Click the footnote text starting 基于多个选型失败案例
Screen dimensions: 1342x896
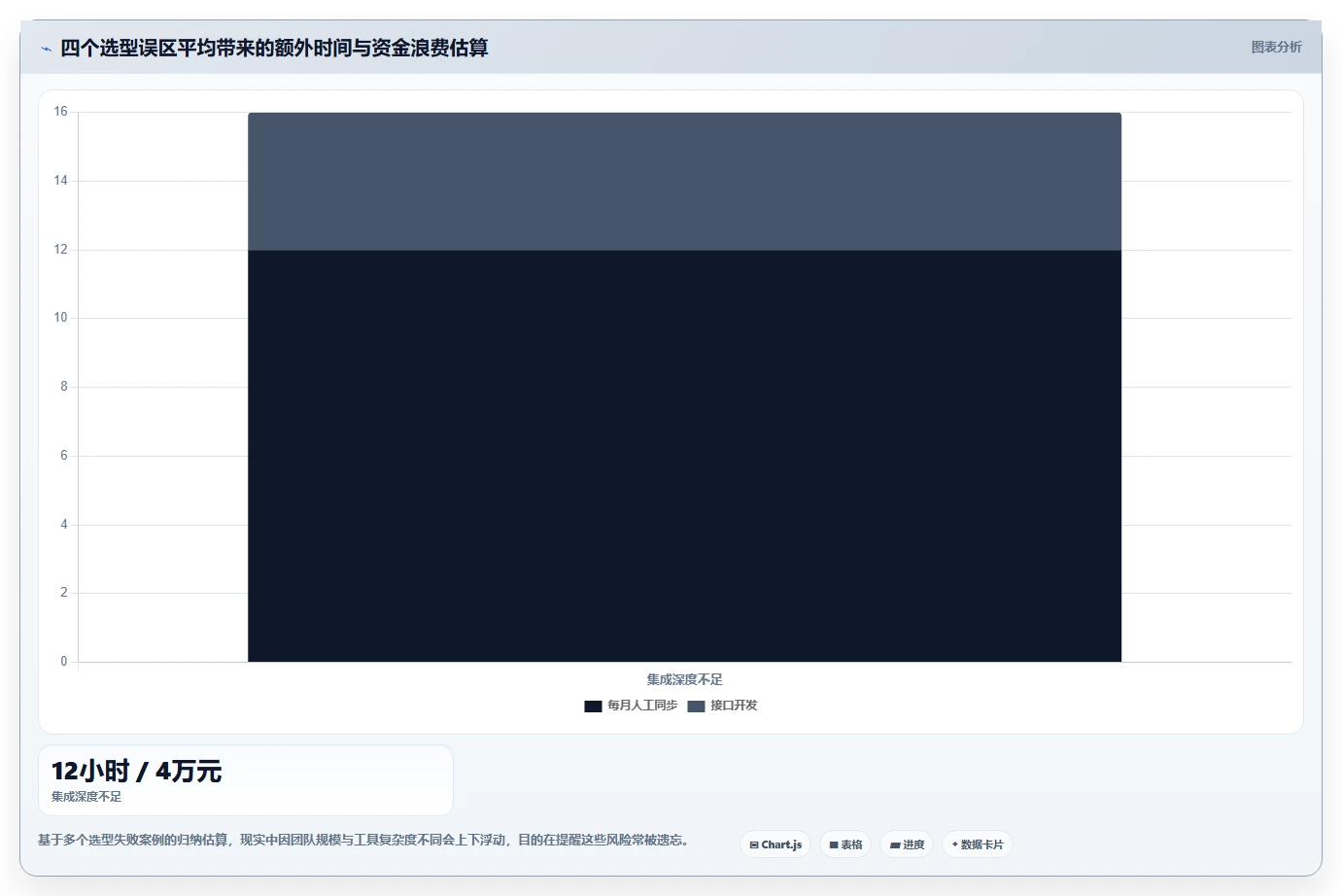[363, 840]
